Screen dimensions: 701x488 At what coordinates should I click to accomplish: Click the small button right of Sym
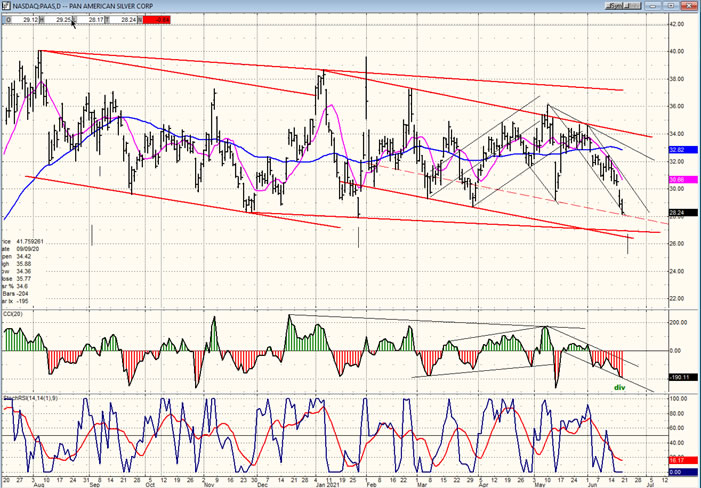point(633,6)
